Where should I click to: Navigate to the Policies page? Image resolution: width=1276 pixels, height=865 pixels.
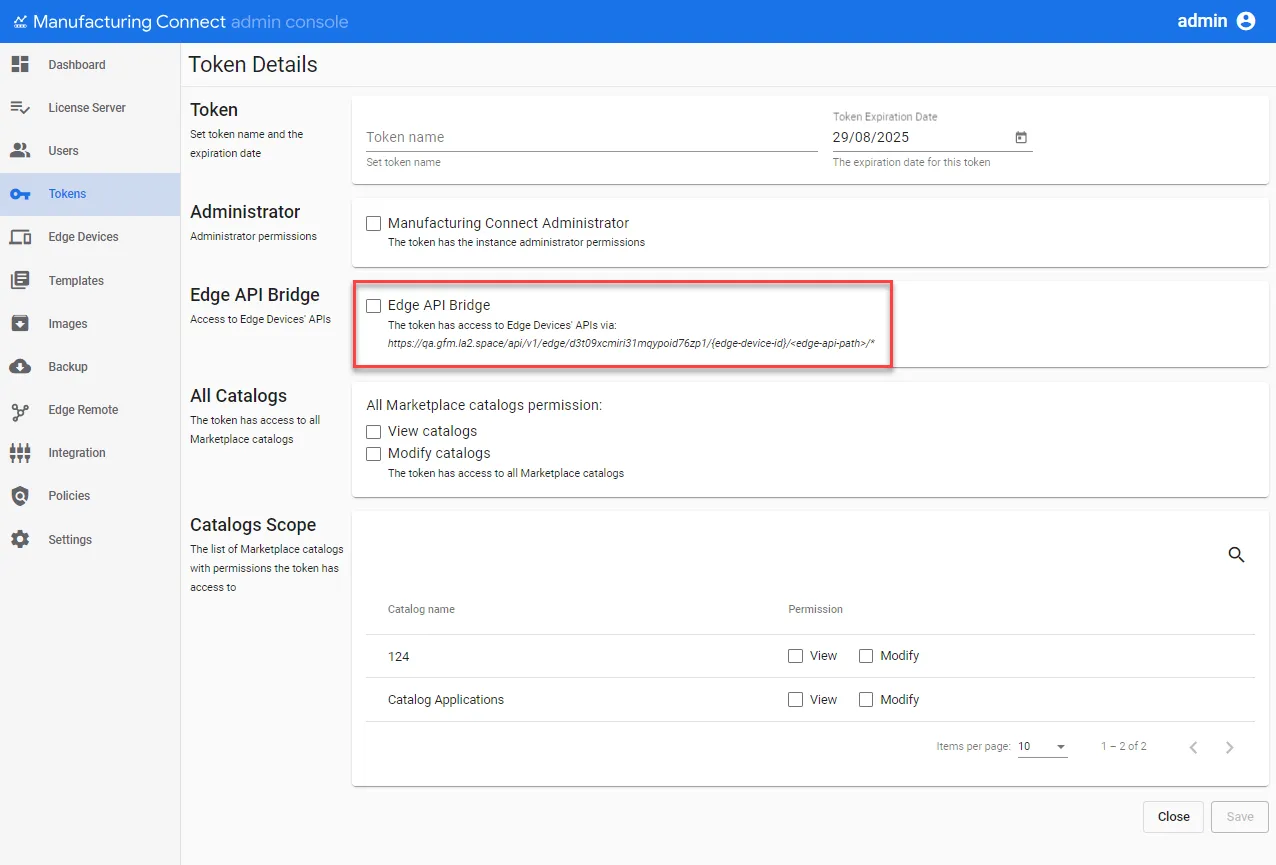point(90,496)
